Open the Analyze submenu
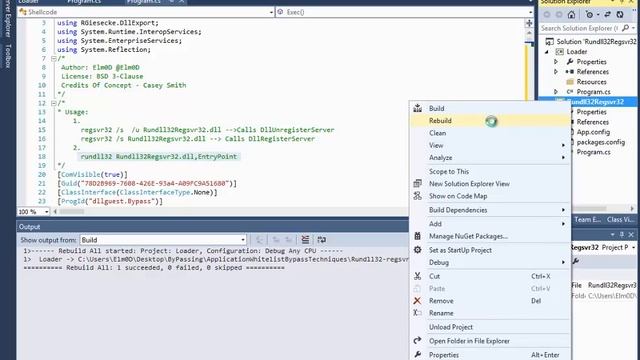The height and width of the screenshot is (360, 640). tap(490, 158)
